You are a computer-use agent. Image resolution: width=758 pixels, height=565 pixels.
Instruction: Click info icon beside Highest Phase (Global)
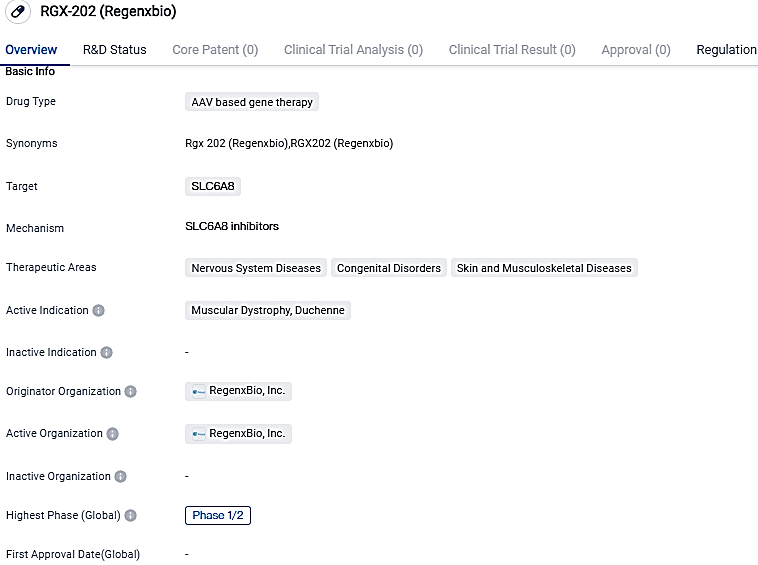tap(130, 516)
